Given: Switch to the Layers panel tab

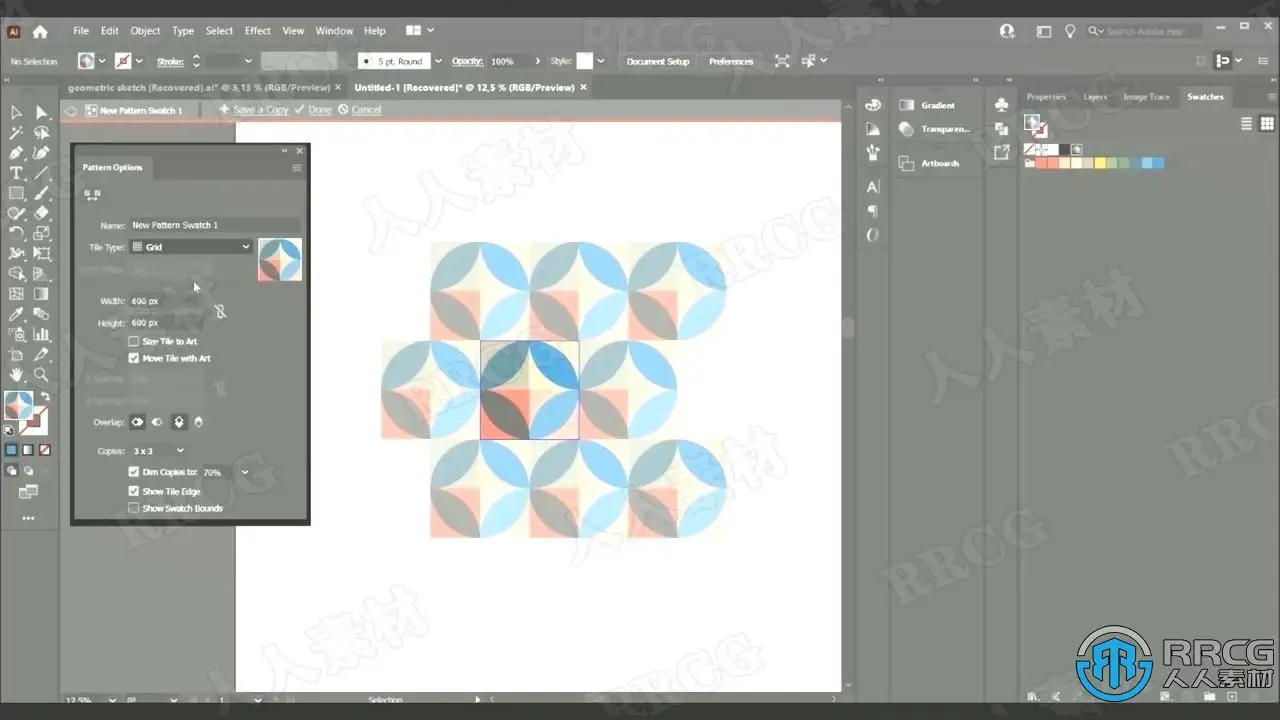Looking at the screenshot, I should (1095, 97).
